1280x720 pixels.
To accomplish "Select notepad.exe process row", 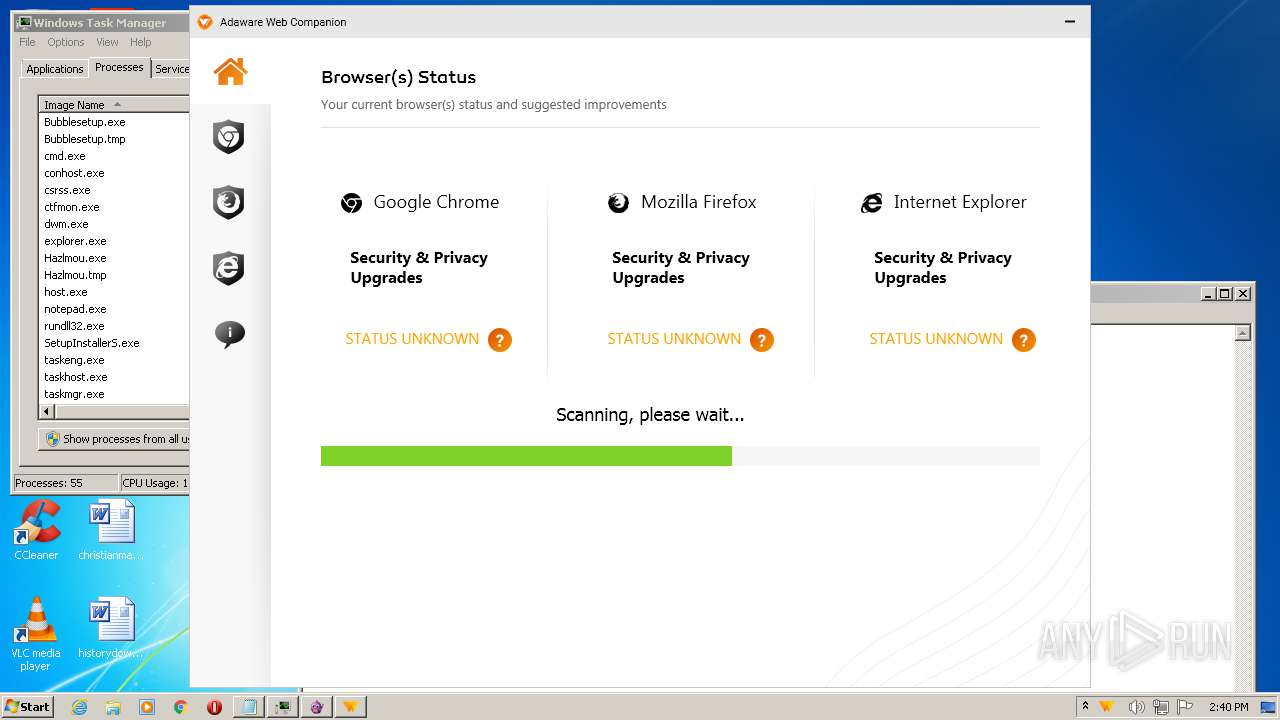I will [114, 309].
